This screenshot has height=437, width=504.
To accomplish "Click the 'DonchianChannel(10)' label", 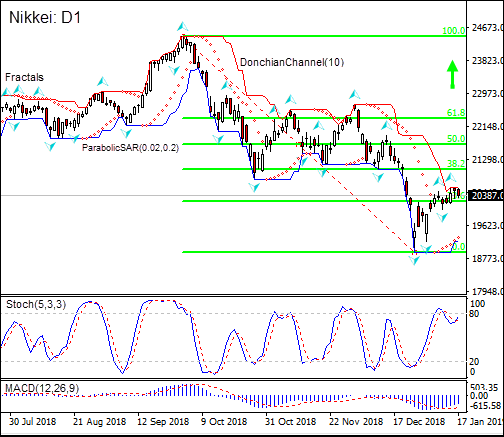I will coord(292,62).
